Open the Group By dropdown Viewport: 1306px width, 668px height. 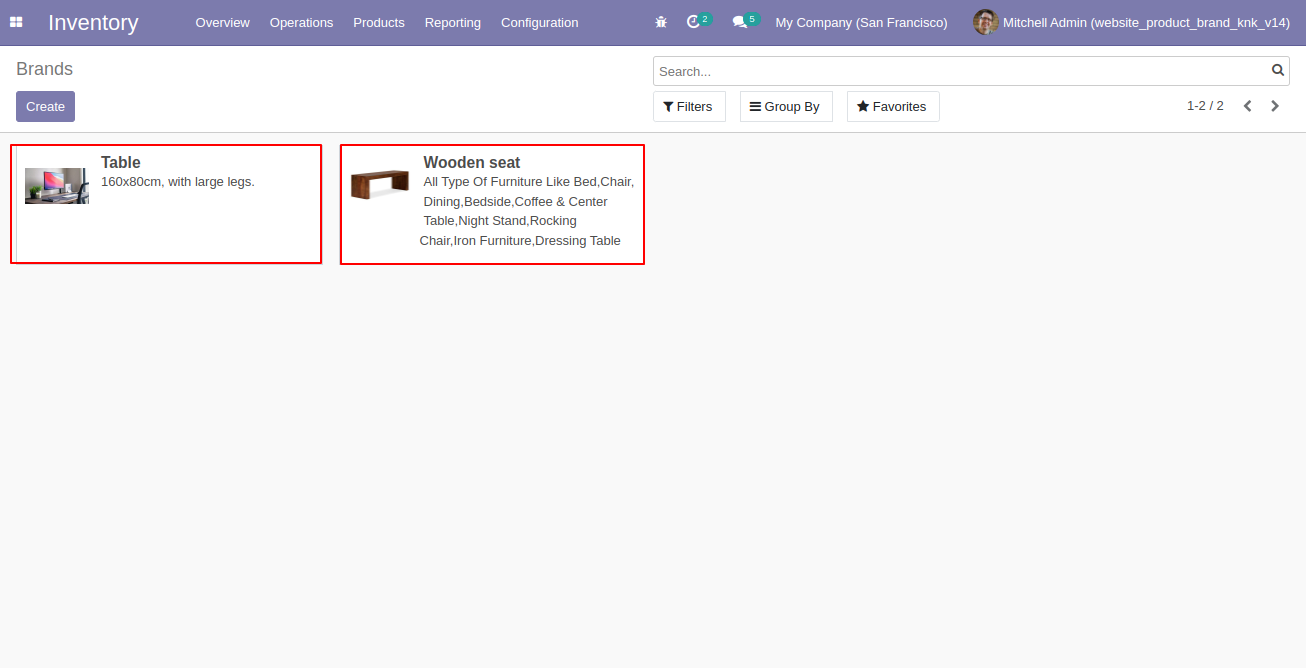click(786, 106)
